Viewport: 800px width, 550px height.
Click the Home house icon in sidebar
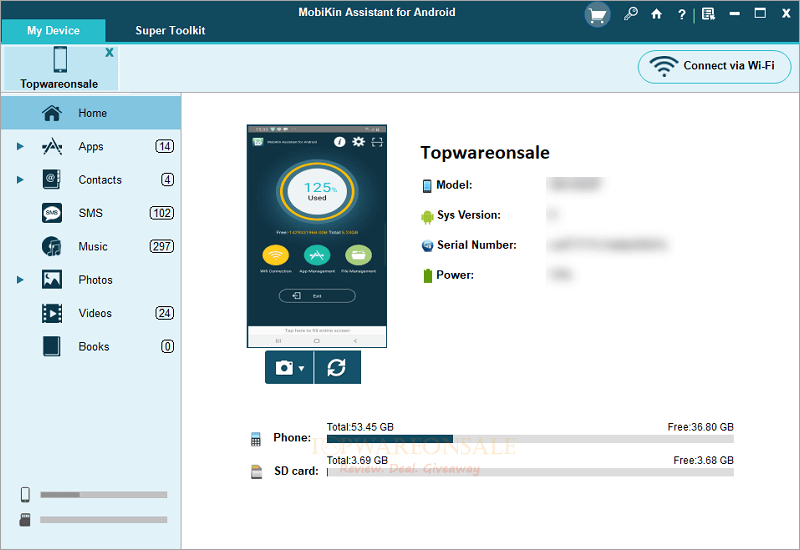click(52, 113)
